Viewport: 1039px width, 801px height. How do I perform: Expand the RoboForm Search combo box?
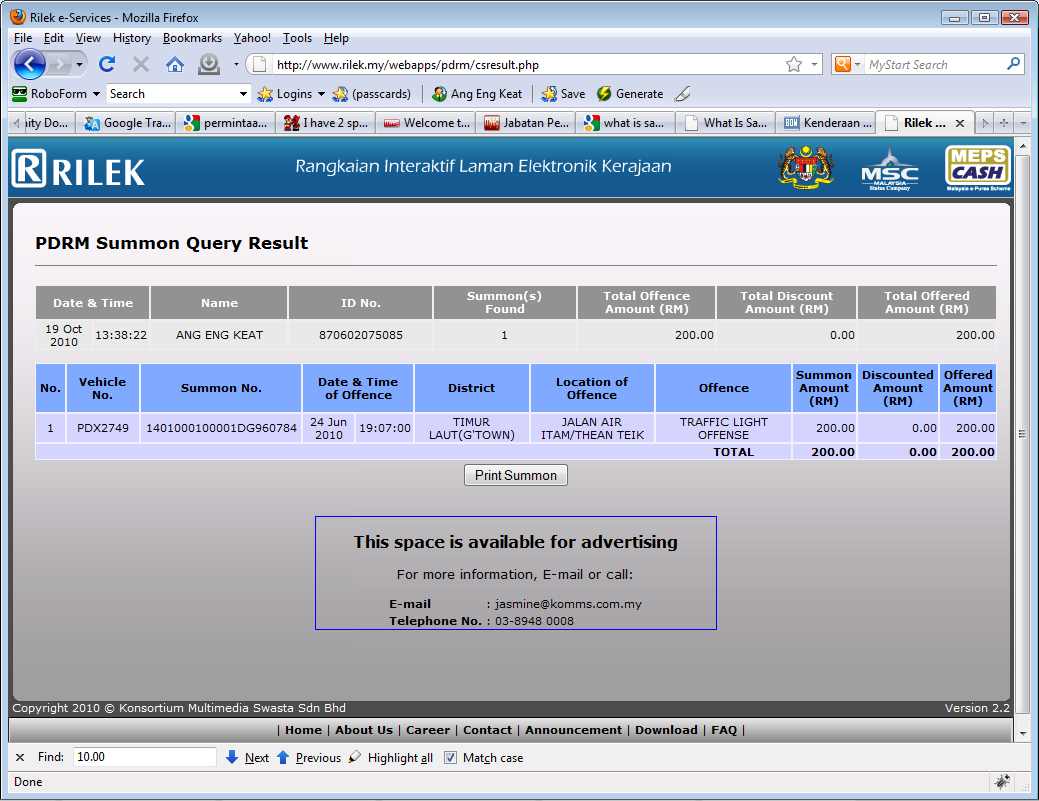[243, 94]
